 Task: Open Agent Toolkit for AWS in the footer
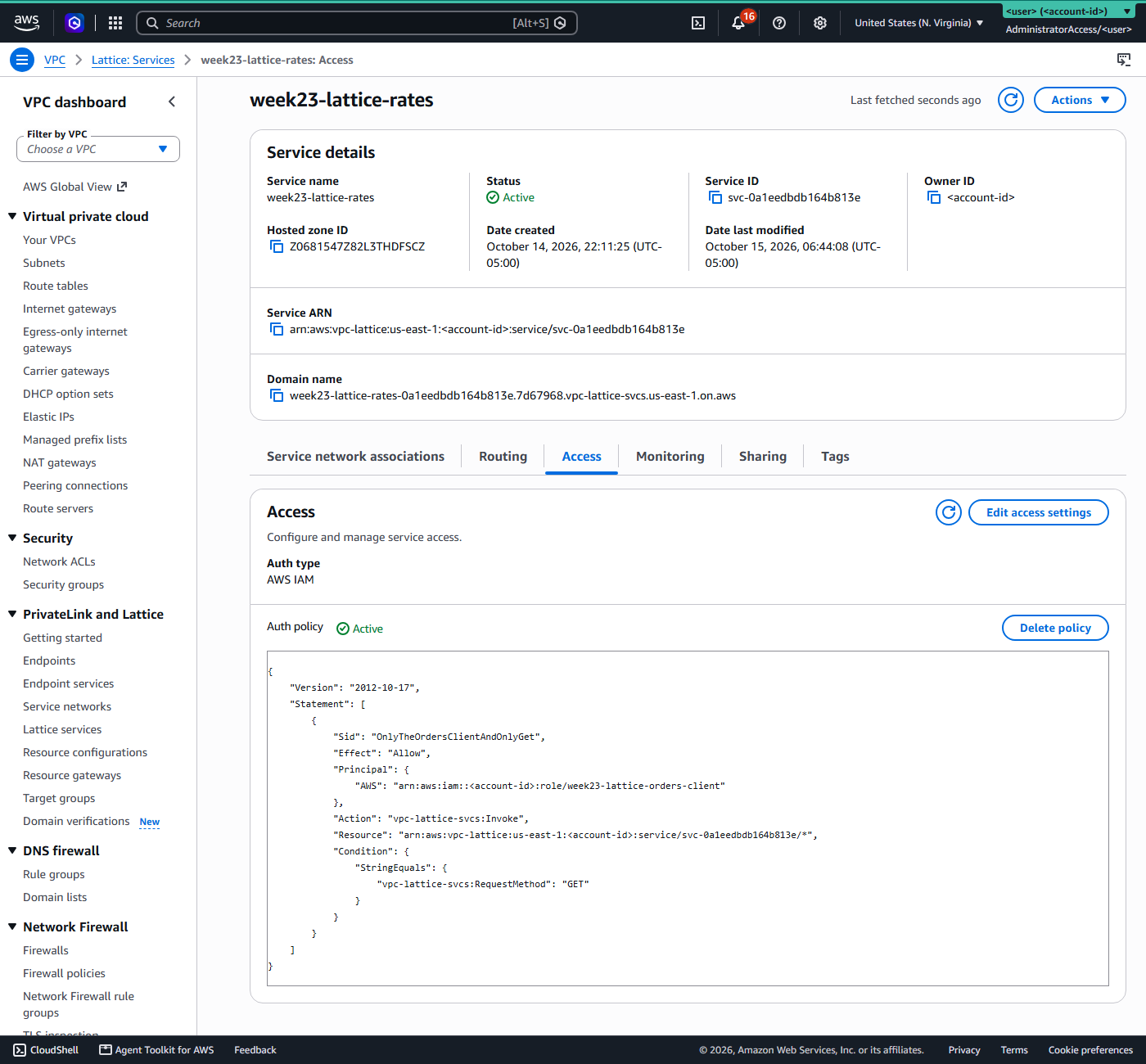click(156, 1050)
